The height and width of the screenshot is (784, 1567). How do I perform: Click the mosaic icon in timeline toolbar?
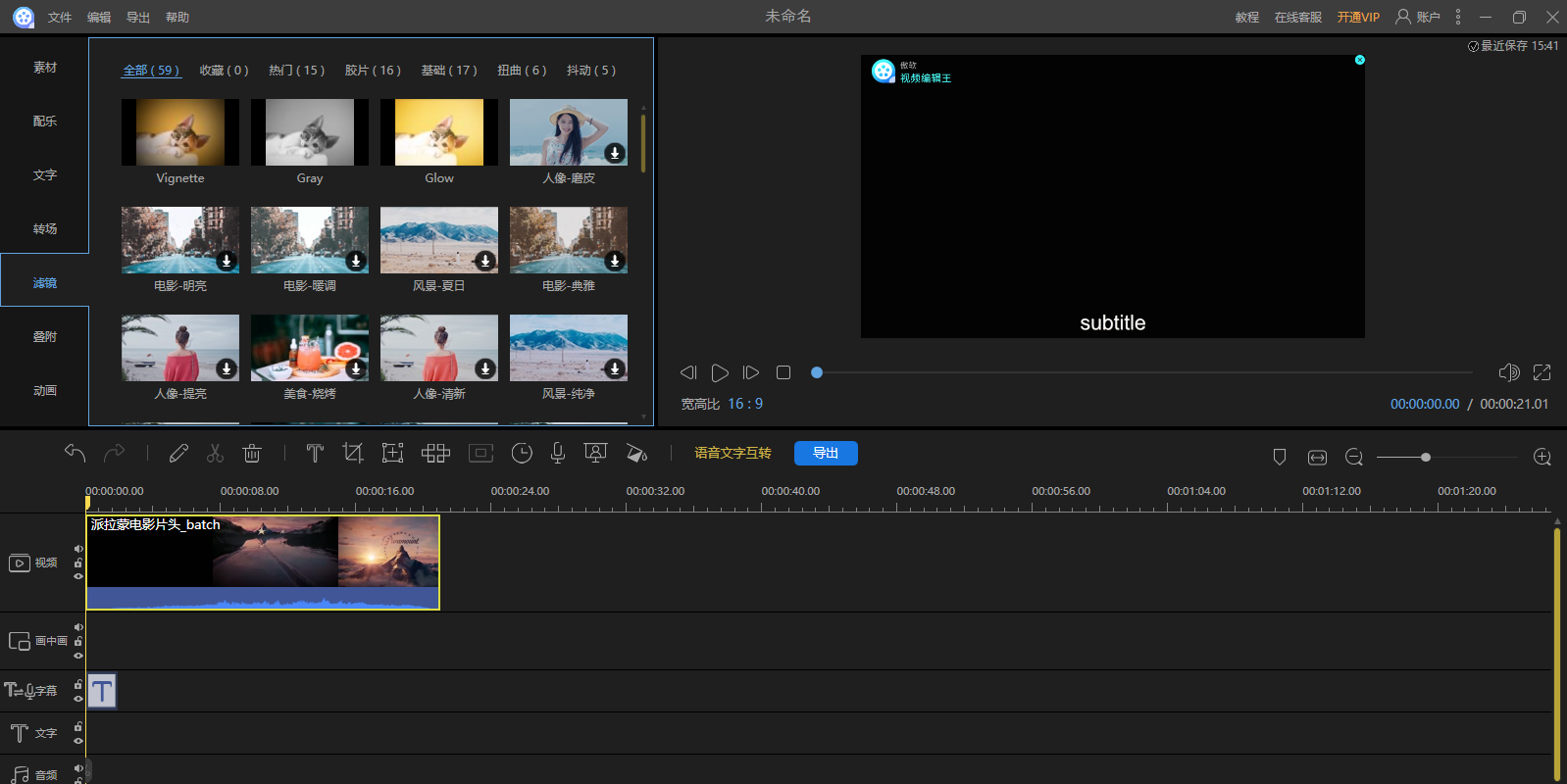pyautogui.click(x=435, y=453)
